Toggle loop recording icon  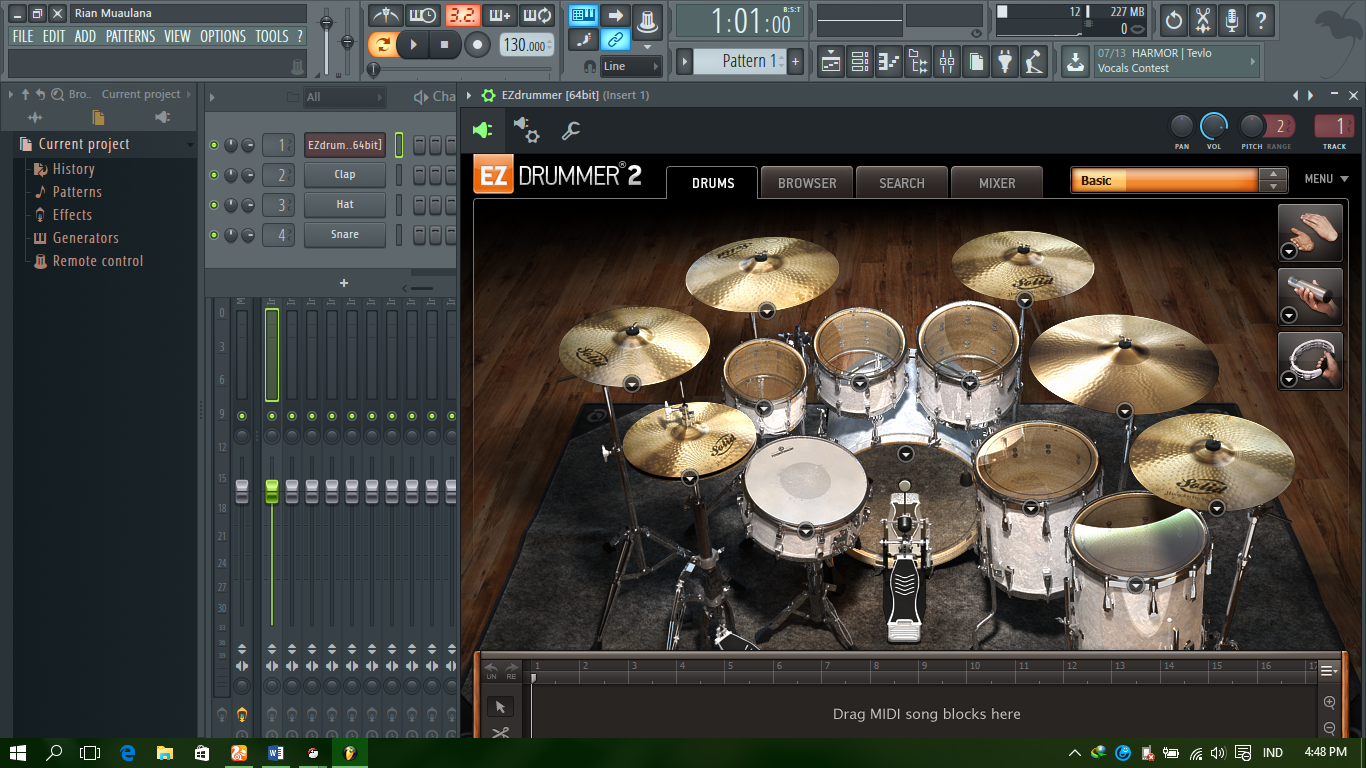(537, 16)
